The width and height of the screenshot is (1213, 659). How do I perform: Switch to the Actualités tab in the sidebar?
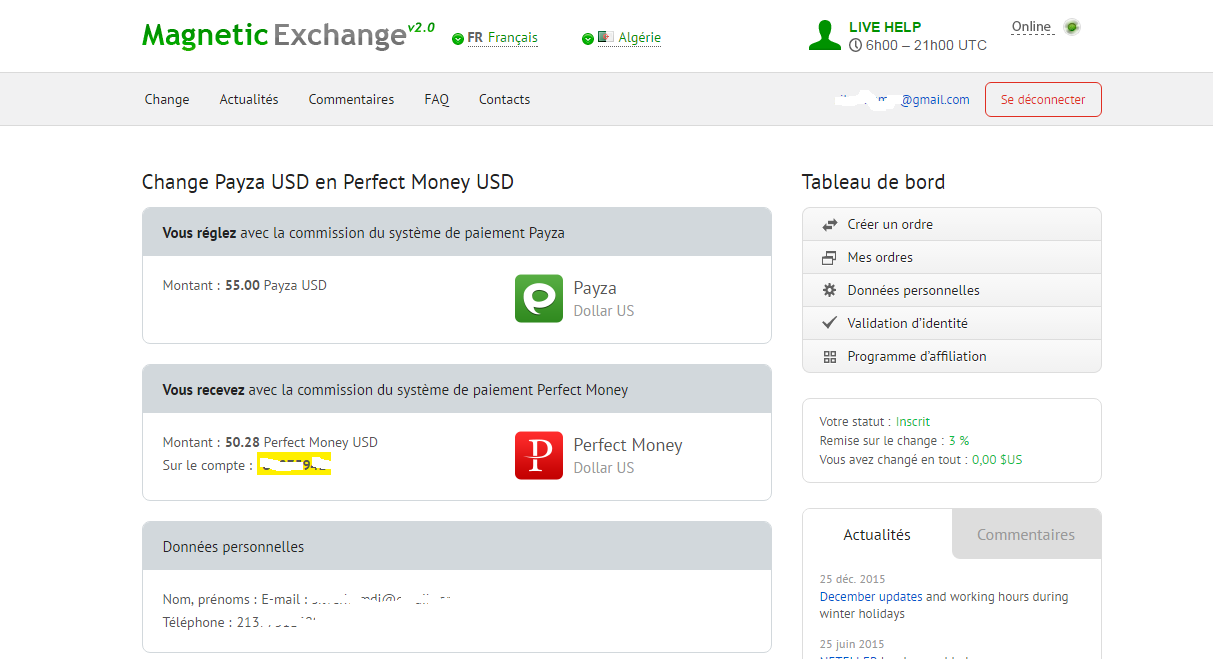tap(877, 534)
